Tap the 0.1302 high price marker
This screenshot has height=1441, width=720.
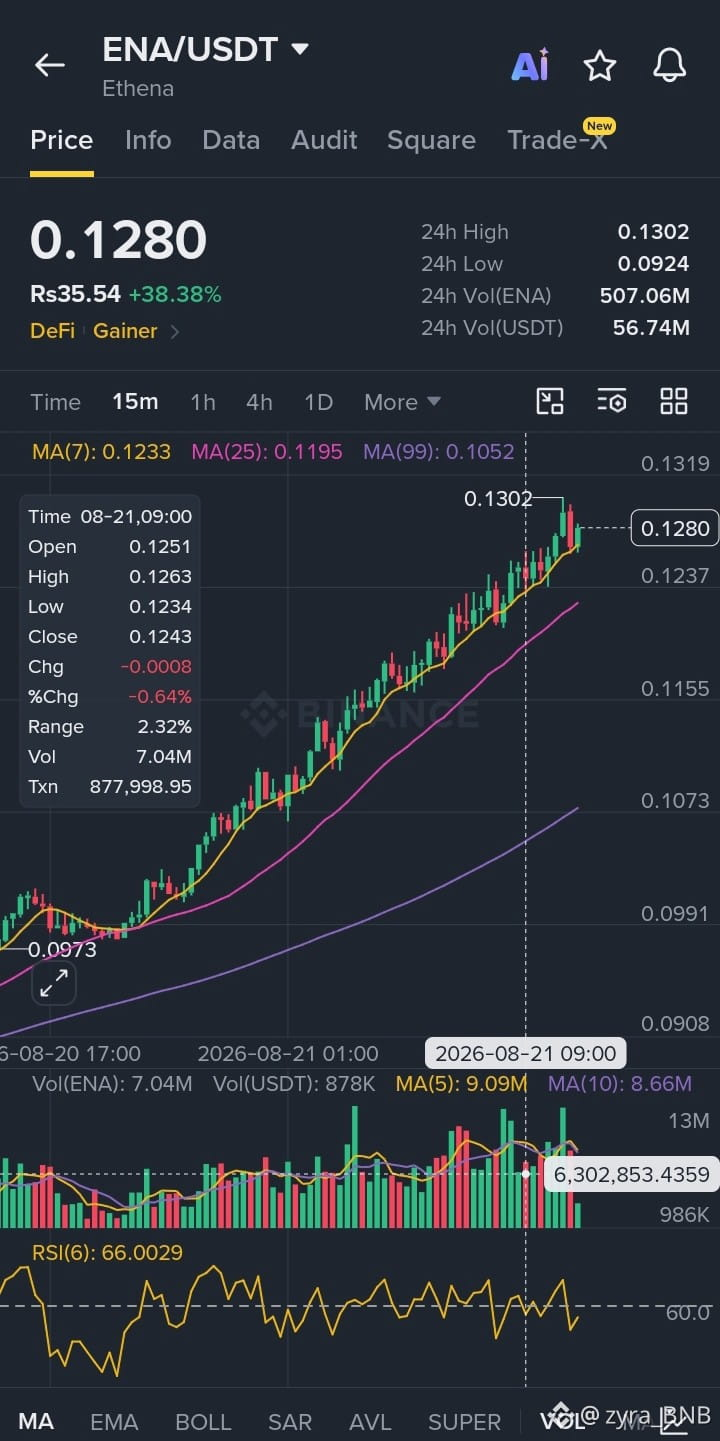point(498,498)
